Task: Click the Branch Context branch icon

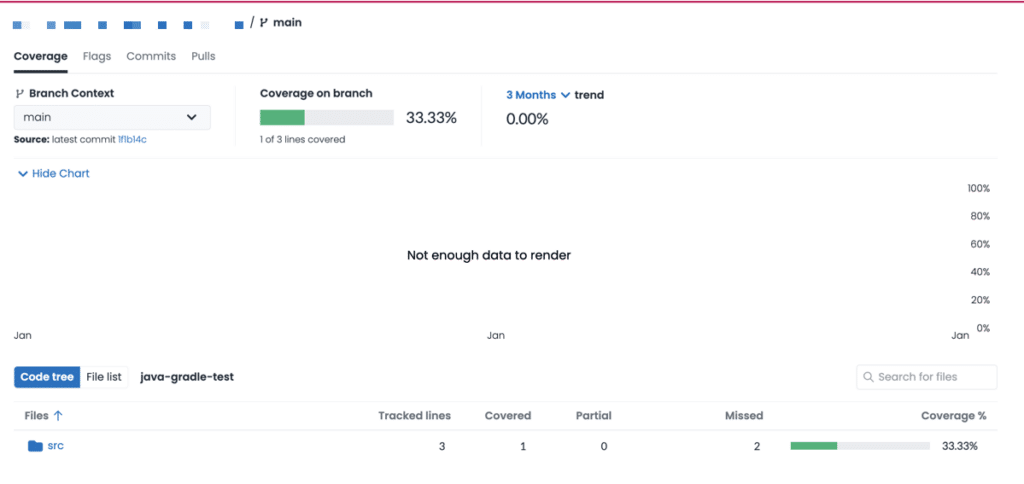Action: (x=19, y=93)
